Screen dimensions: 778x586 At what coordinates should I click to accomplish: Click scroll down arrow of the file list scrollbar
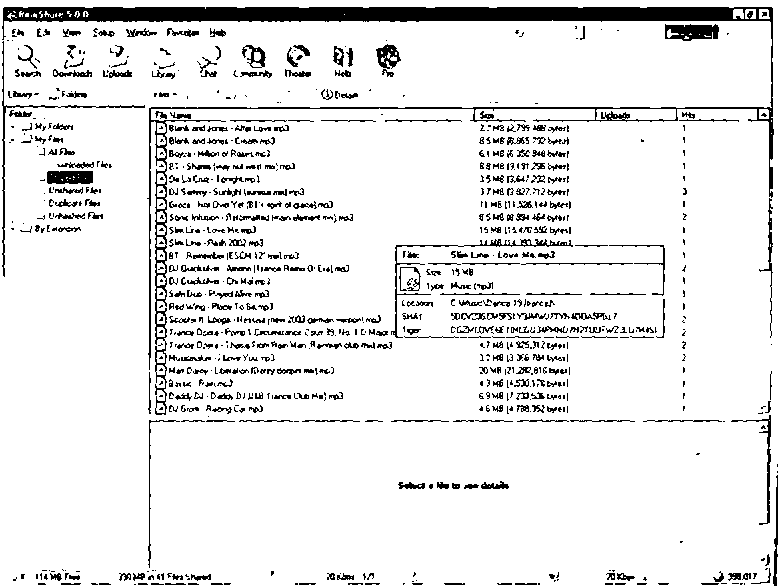click(765, 409)
